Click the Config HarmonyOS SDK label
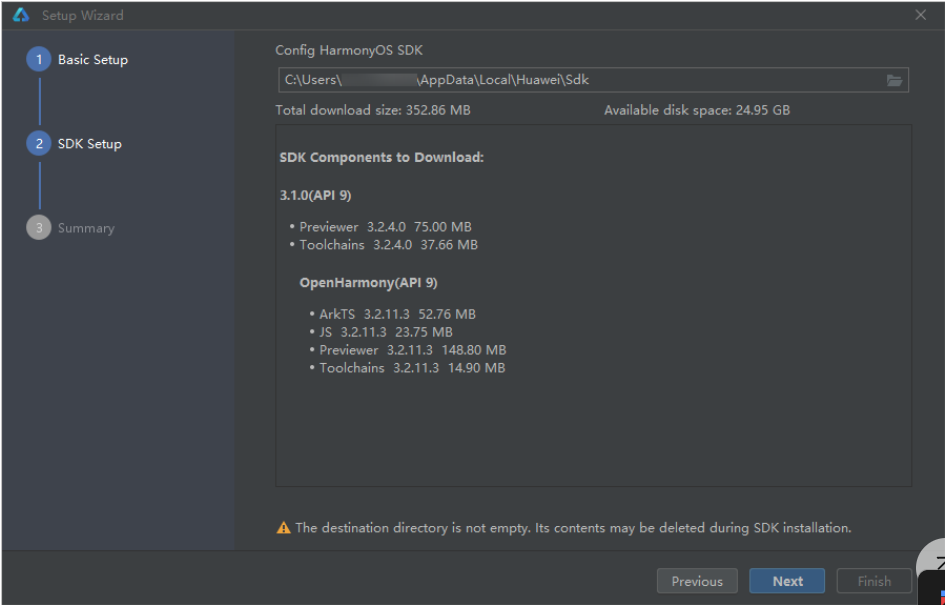 click(x=349, y=50)
